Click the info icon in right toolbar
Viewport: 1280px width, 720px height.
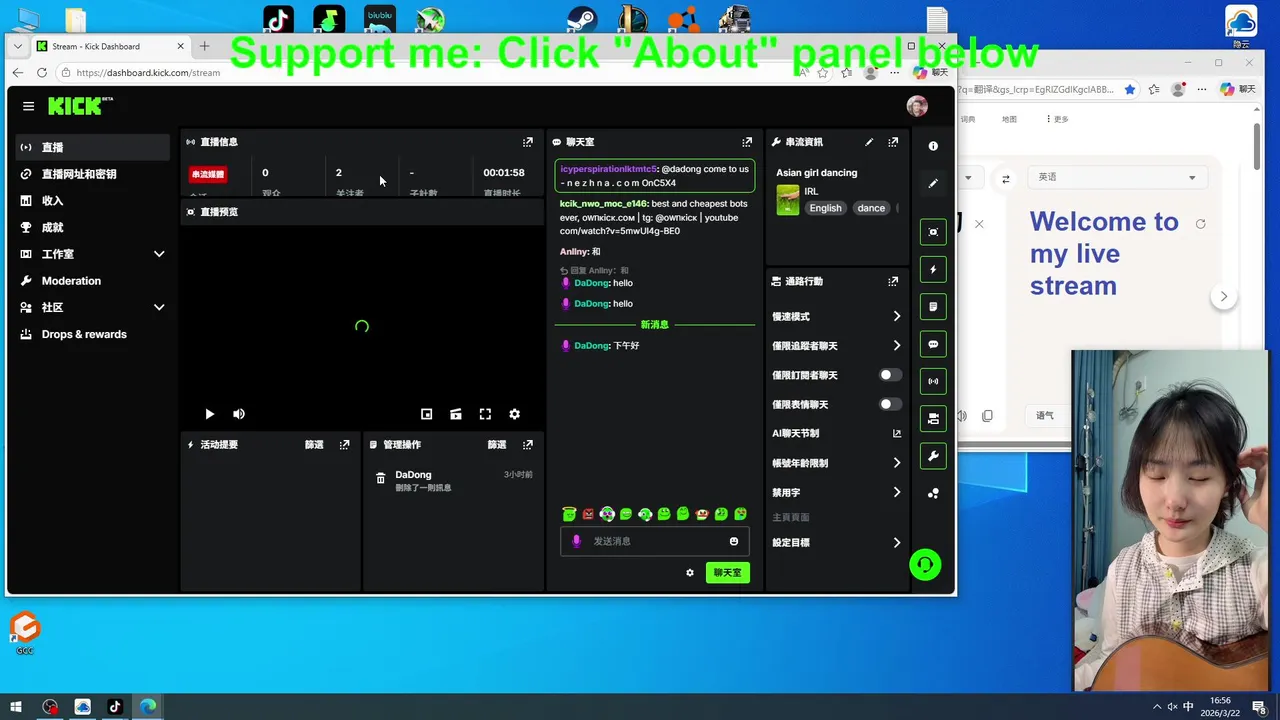(x=933, y=146)
